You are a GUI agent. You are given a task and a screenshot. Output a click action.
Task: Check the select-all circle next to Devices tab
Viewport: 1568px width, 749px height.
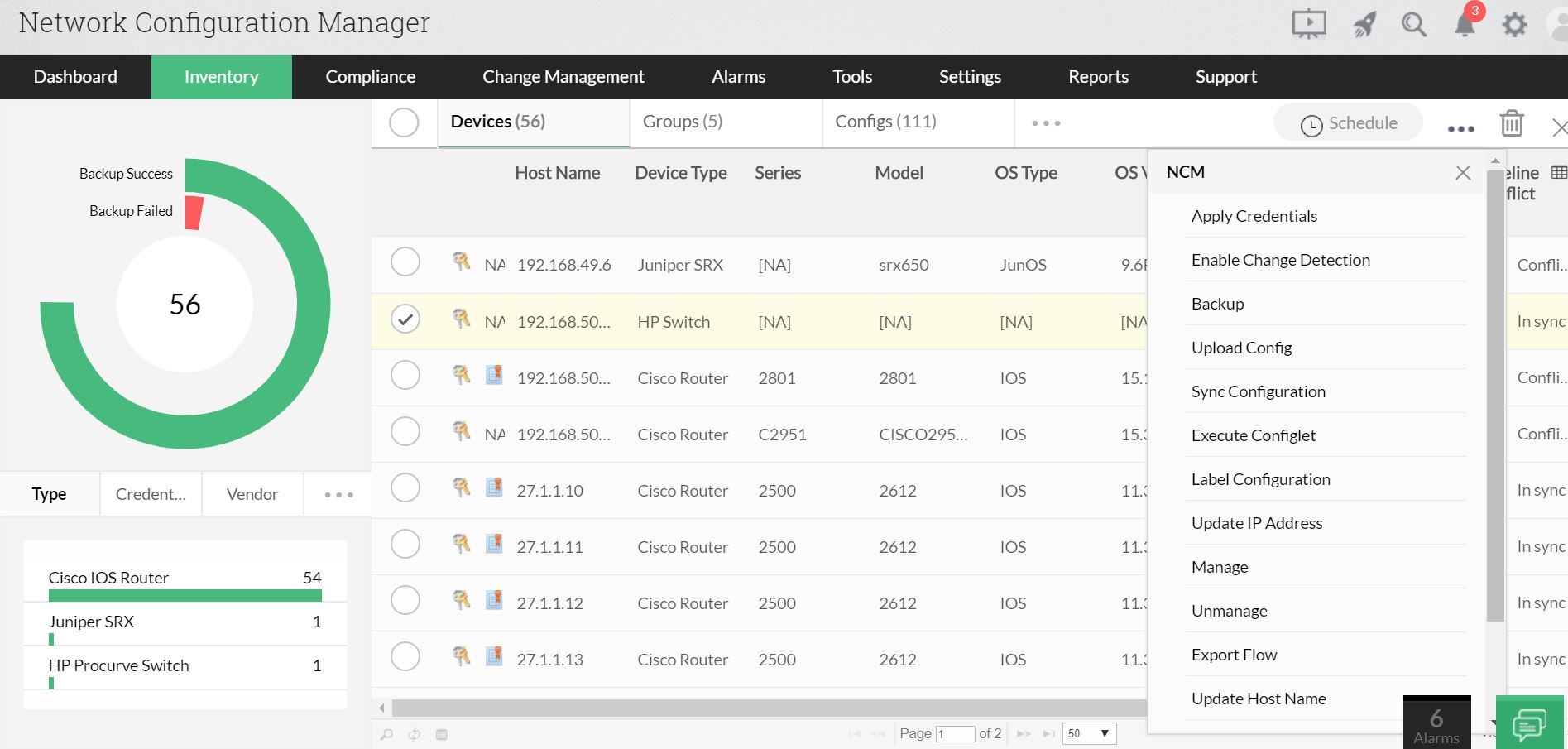pos(405,122)
